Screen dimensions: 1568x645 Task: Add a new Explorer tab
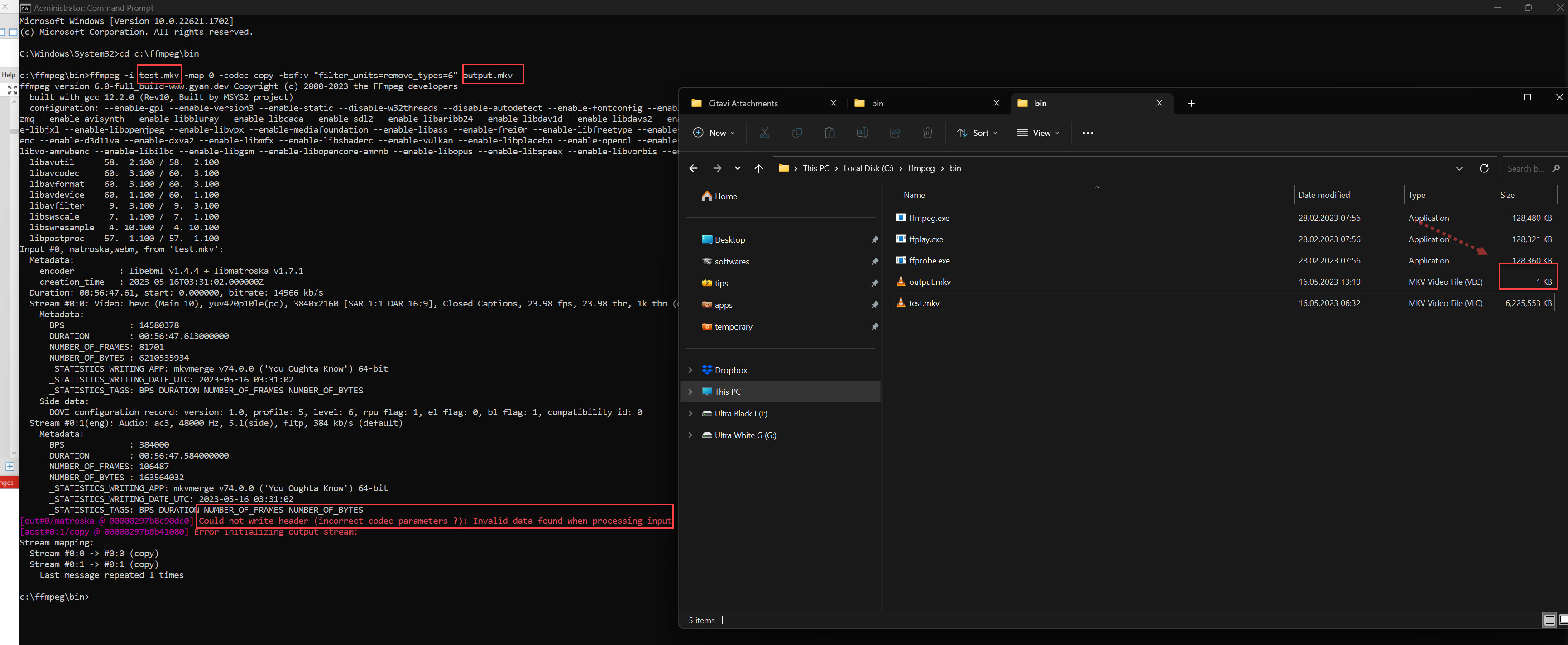(1191, 104)
